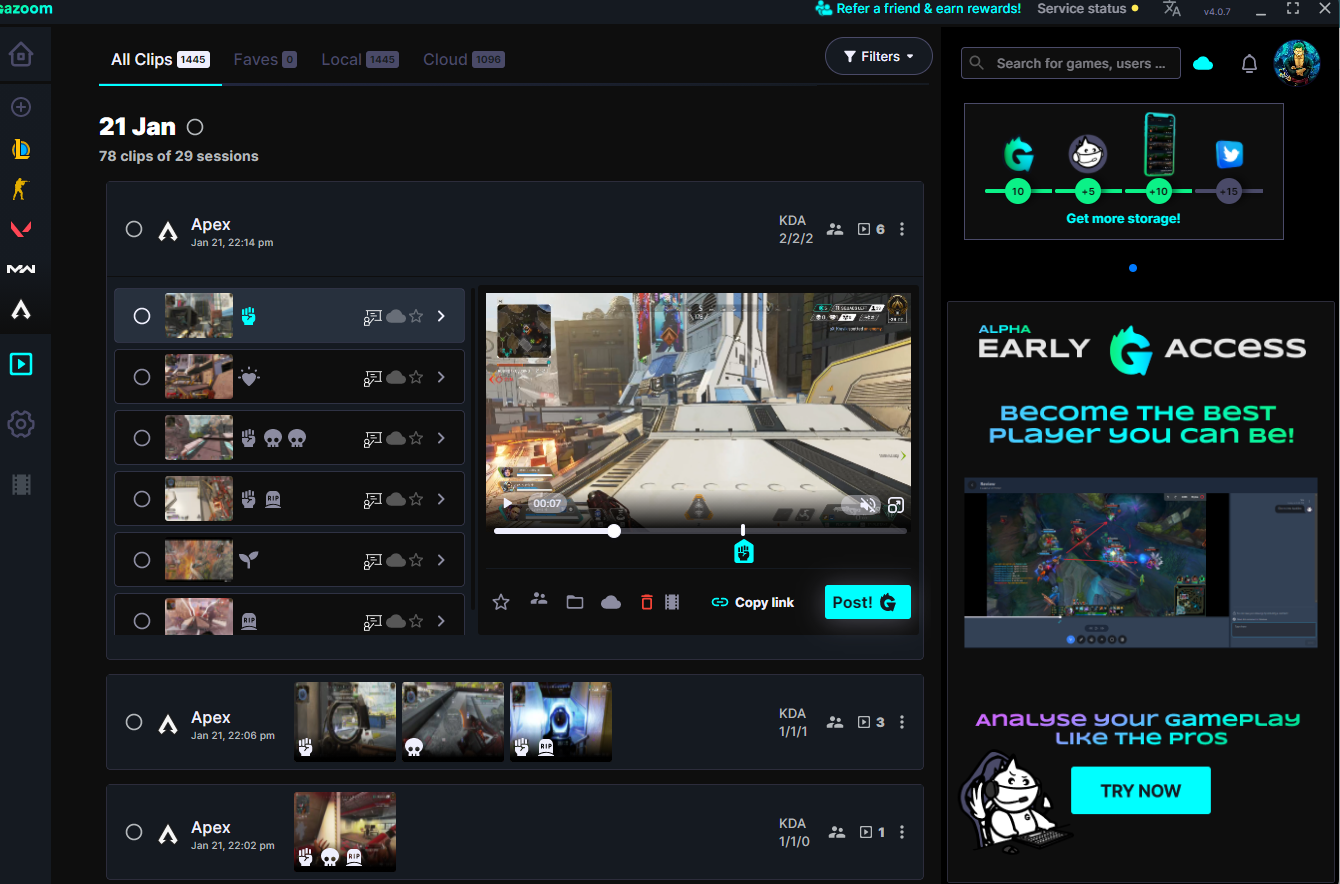Click people icon on Apex 22:06 pm session
Screen dimensions: 1340x884
(x=836, y=722)
